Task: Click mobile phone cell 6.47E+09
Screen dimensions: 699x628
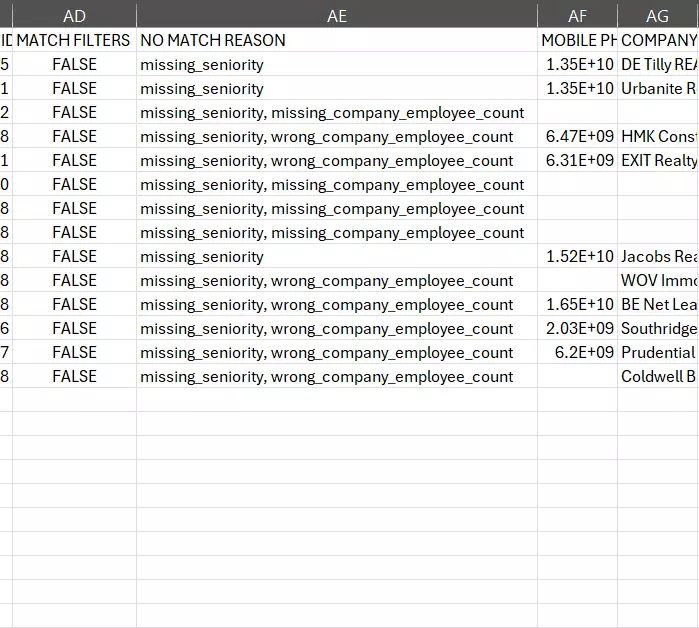Action: [579, 136]
